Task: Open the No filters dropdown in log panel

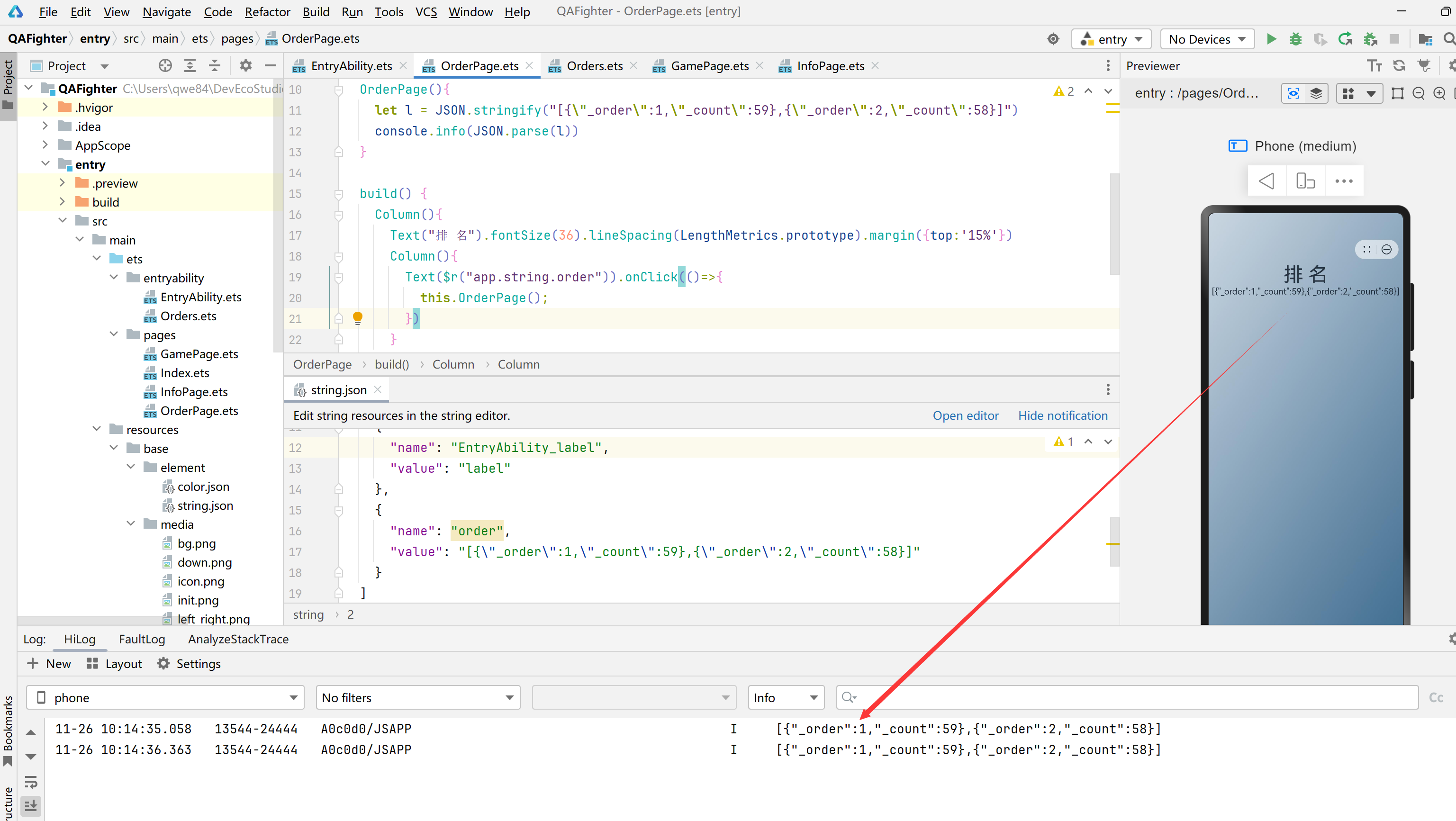Action: pos(414,697)
